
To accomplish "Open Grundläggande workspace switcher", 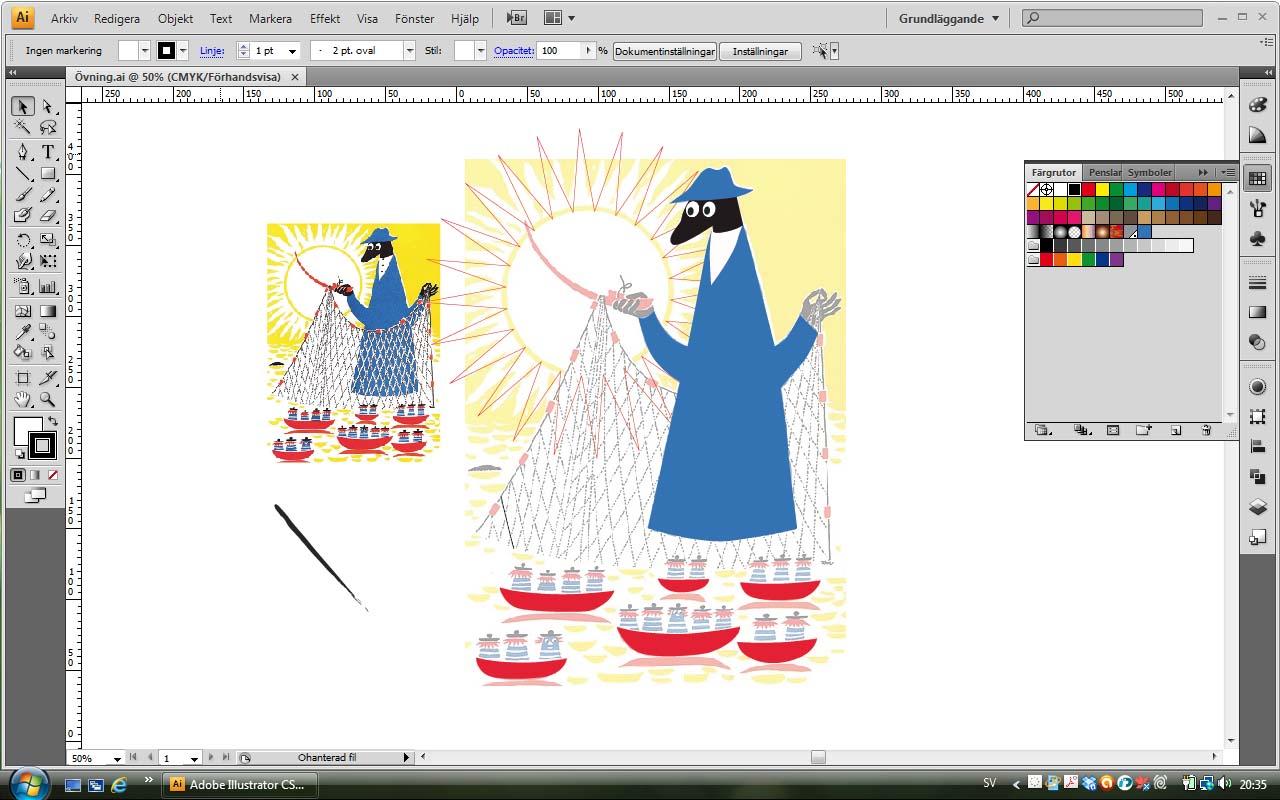I will [x=948, y=18].
